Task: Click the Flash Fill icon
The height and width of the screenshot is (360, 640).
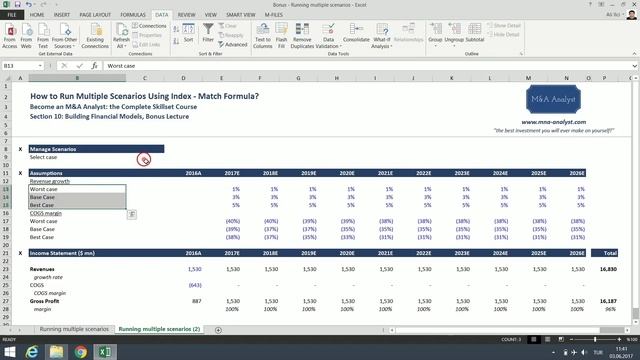Action: 281,36
